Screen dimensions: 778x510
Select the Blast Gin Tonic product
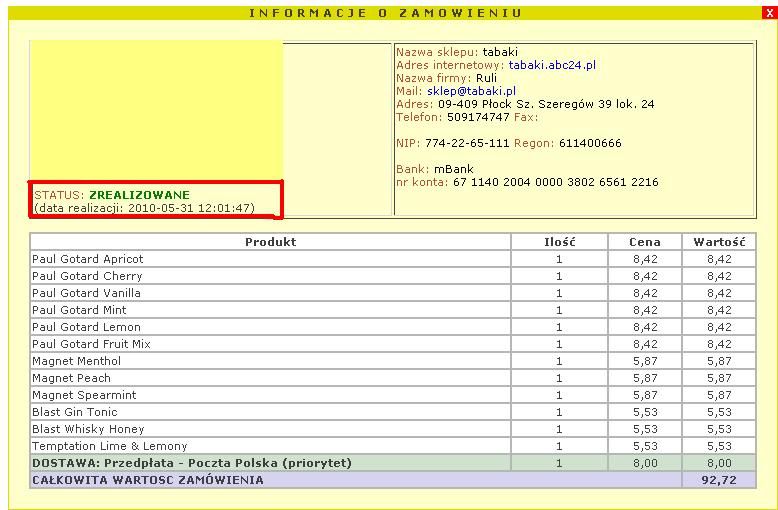[x=75, y=412]
